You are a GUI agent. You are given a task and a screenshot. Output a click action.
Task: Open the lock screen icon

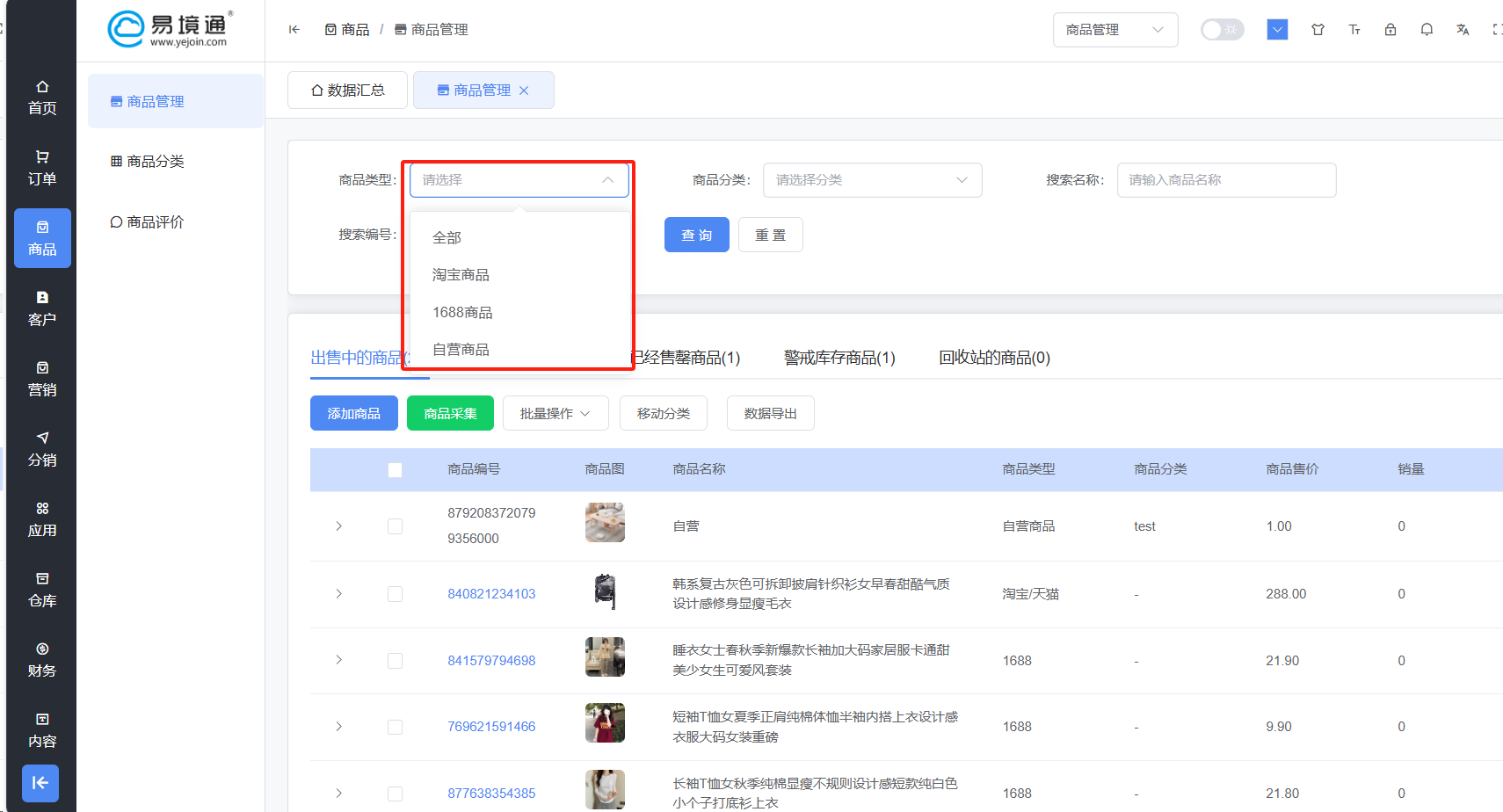pyautogui.click(x=1390, y=30)
